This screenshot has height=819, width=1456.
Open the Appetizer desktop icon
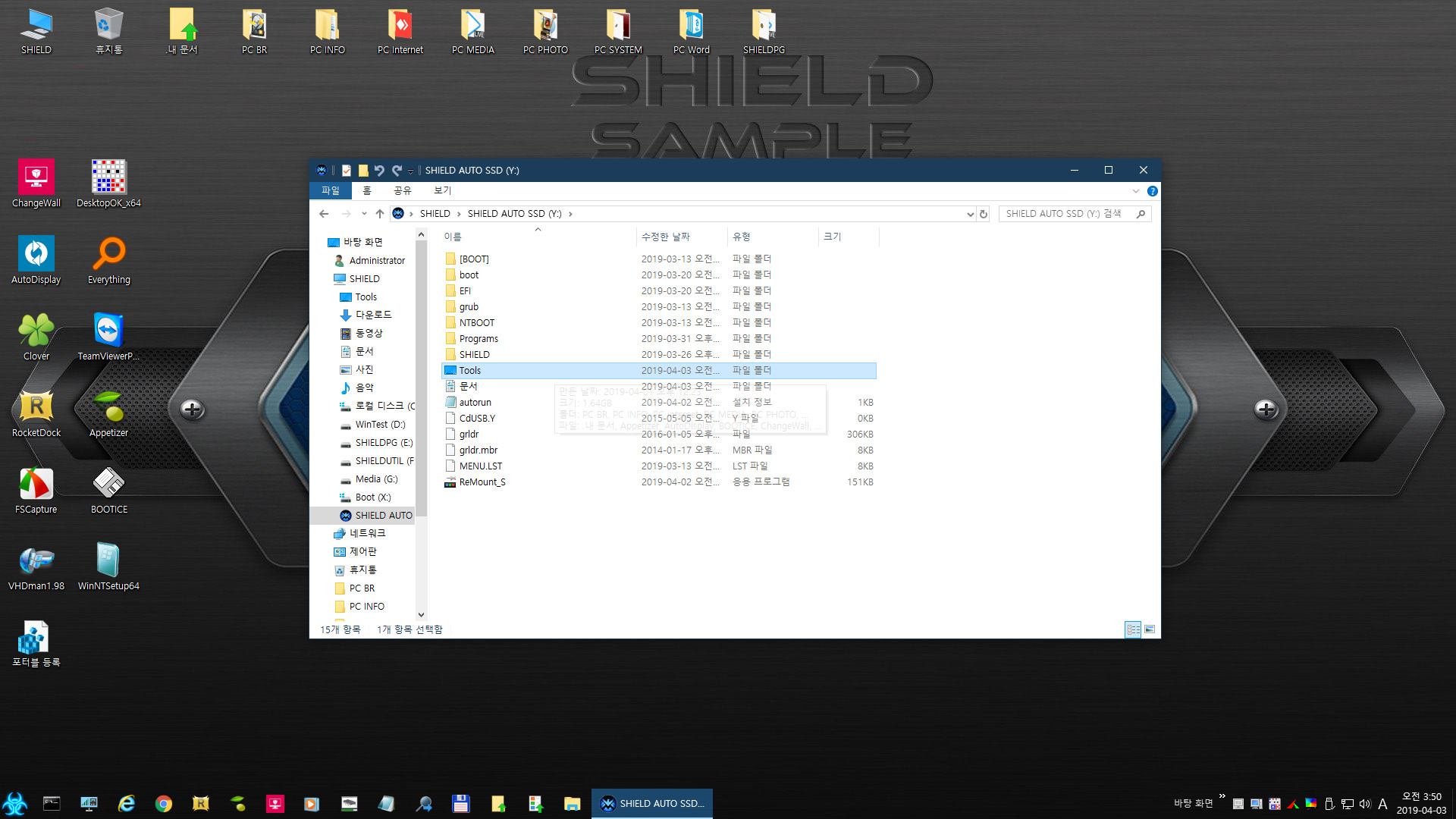108,413
